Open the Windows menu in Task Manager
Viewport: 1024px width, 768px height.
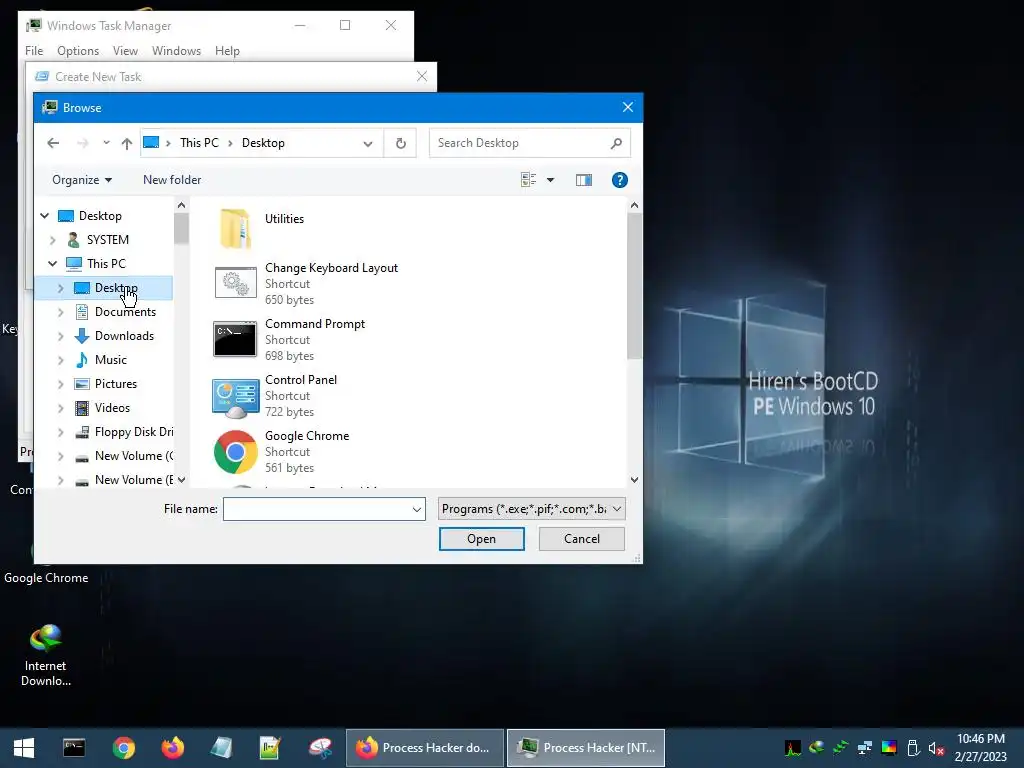(x=176, y=51)
